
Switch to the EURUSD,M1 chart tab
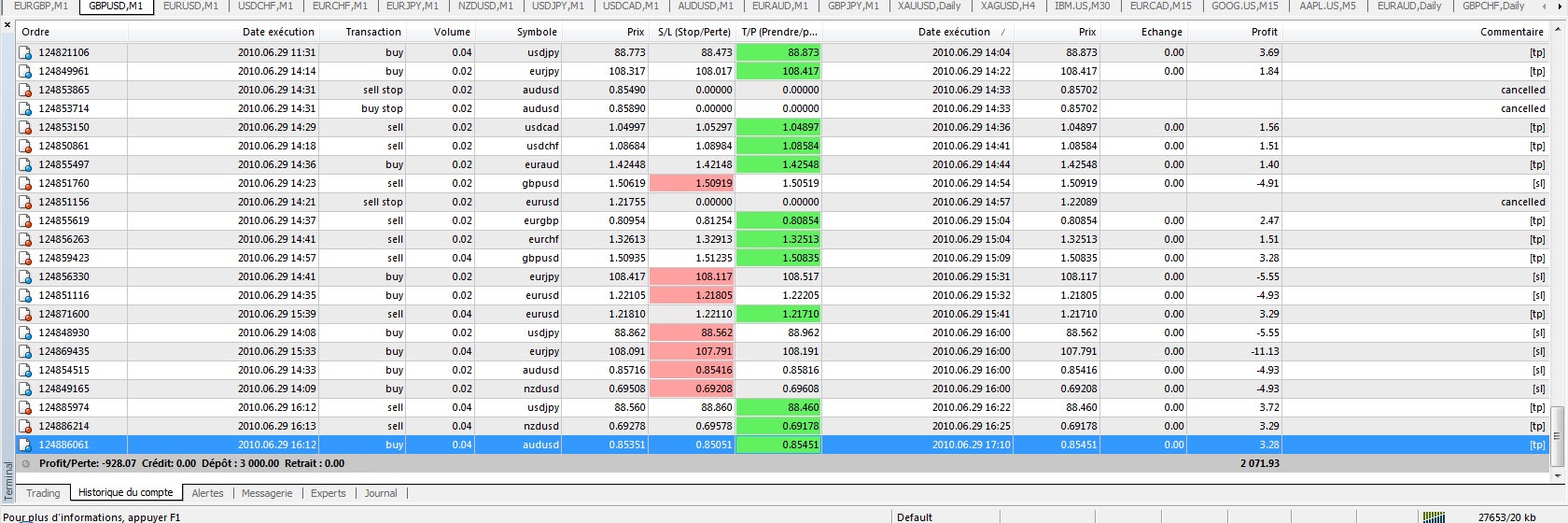[x=190, y=6]
